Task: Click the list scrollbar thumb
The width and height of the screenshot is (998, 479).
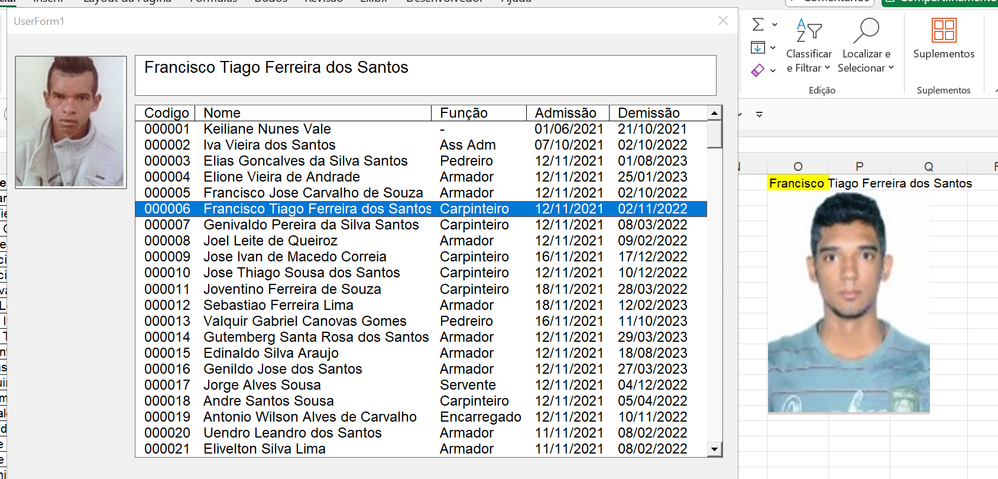Action: (715, 134)
